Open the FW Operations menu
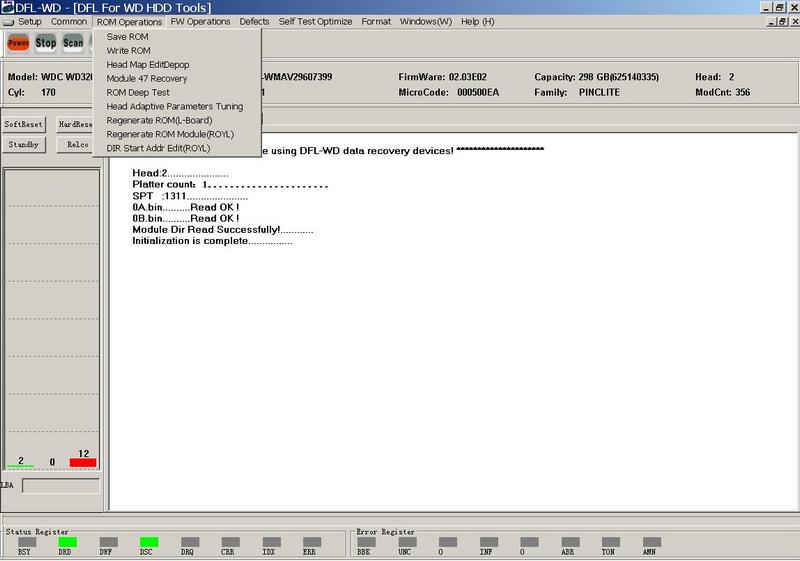This screenshot has height=561, width=800. [x=200, y=21]
